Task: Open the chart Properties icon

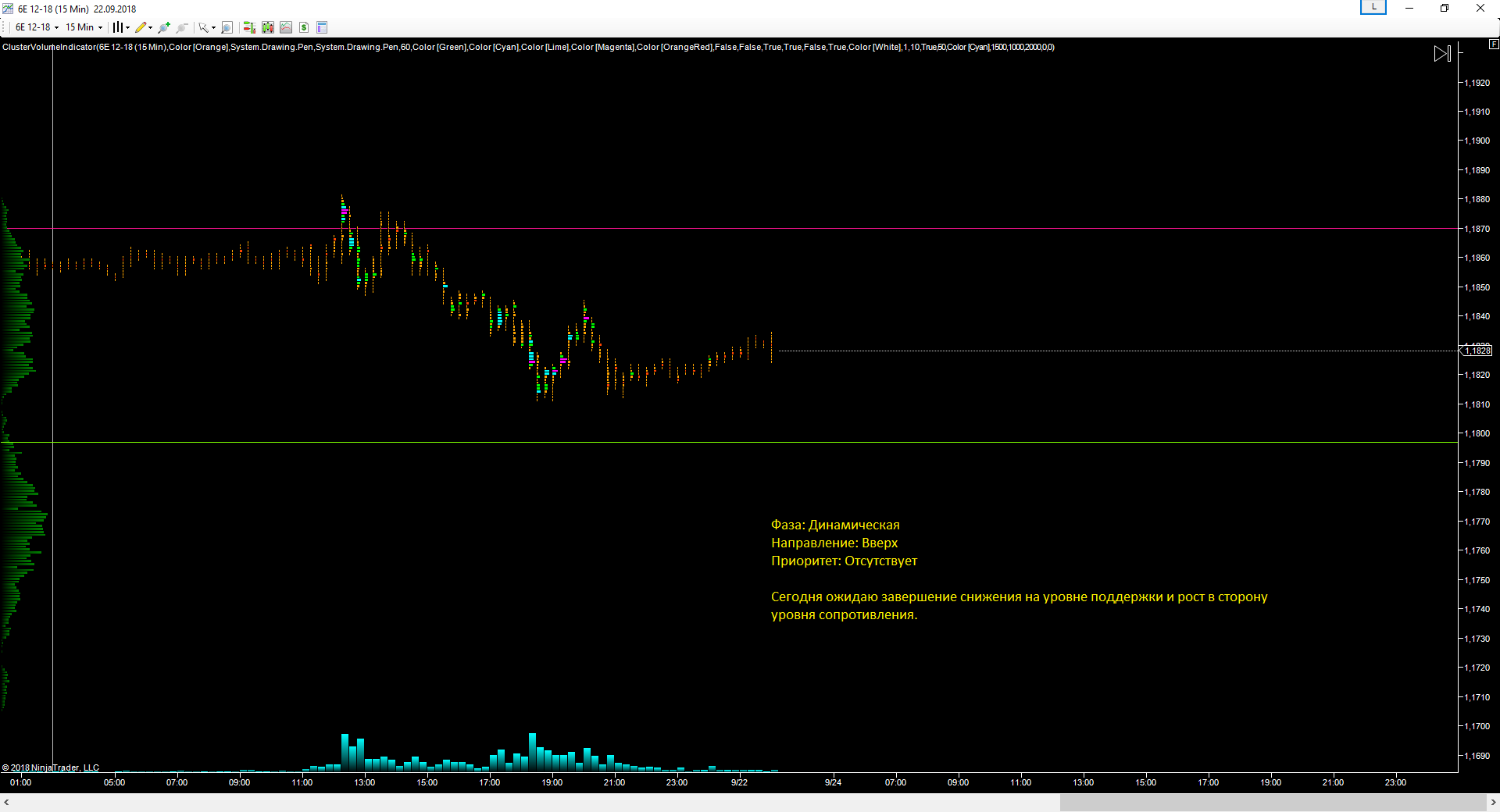Action: coord(322,27)
